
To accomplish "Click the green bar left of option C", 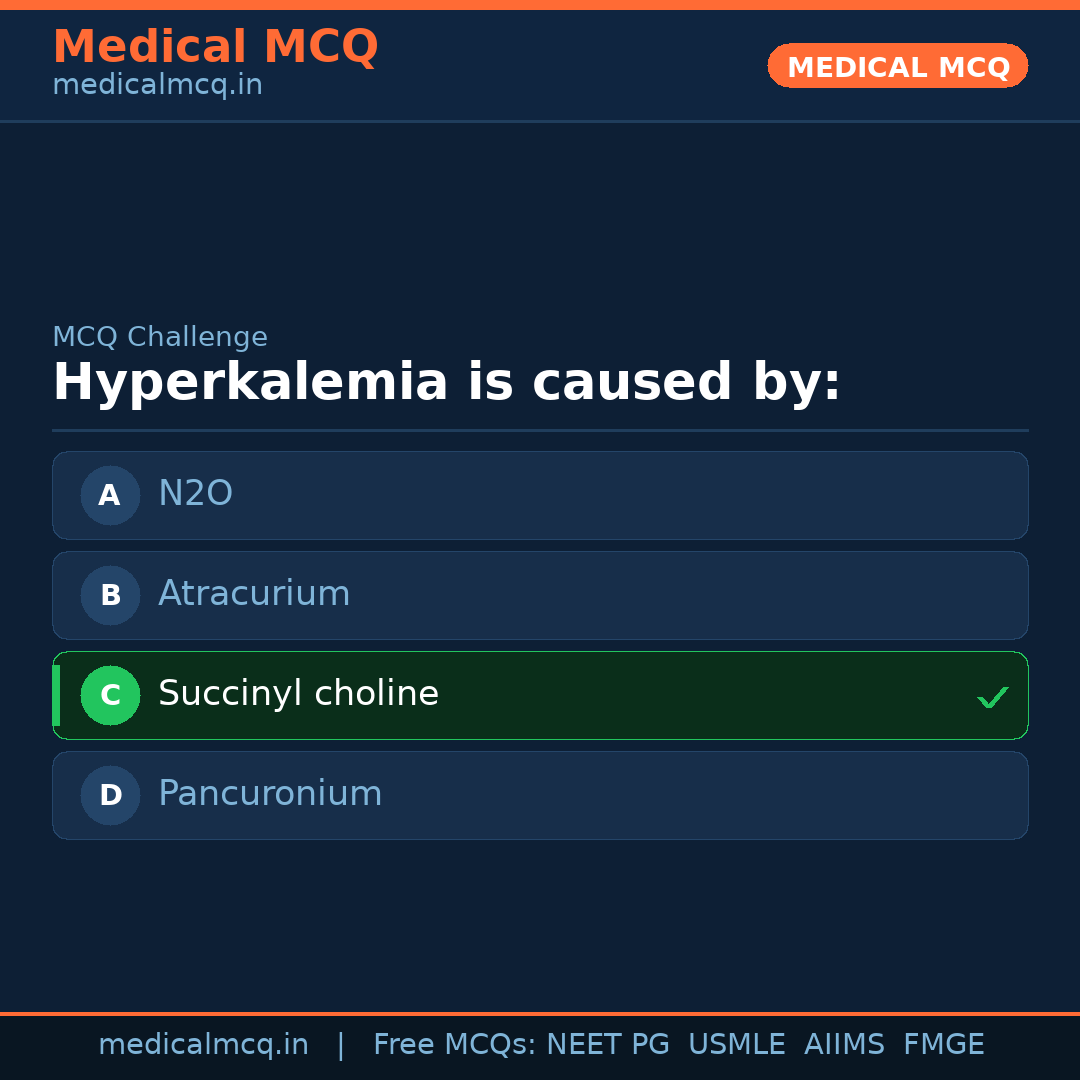I will pyautogui.click(x=56, y=695).
